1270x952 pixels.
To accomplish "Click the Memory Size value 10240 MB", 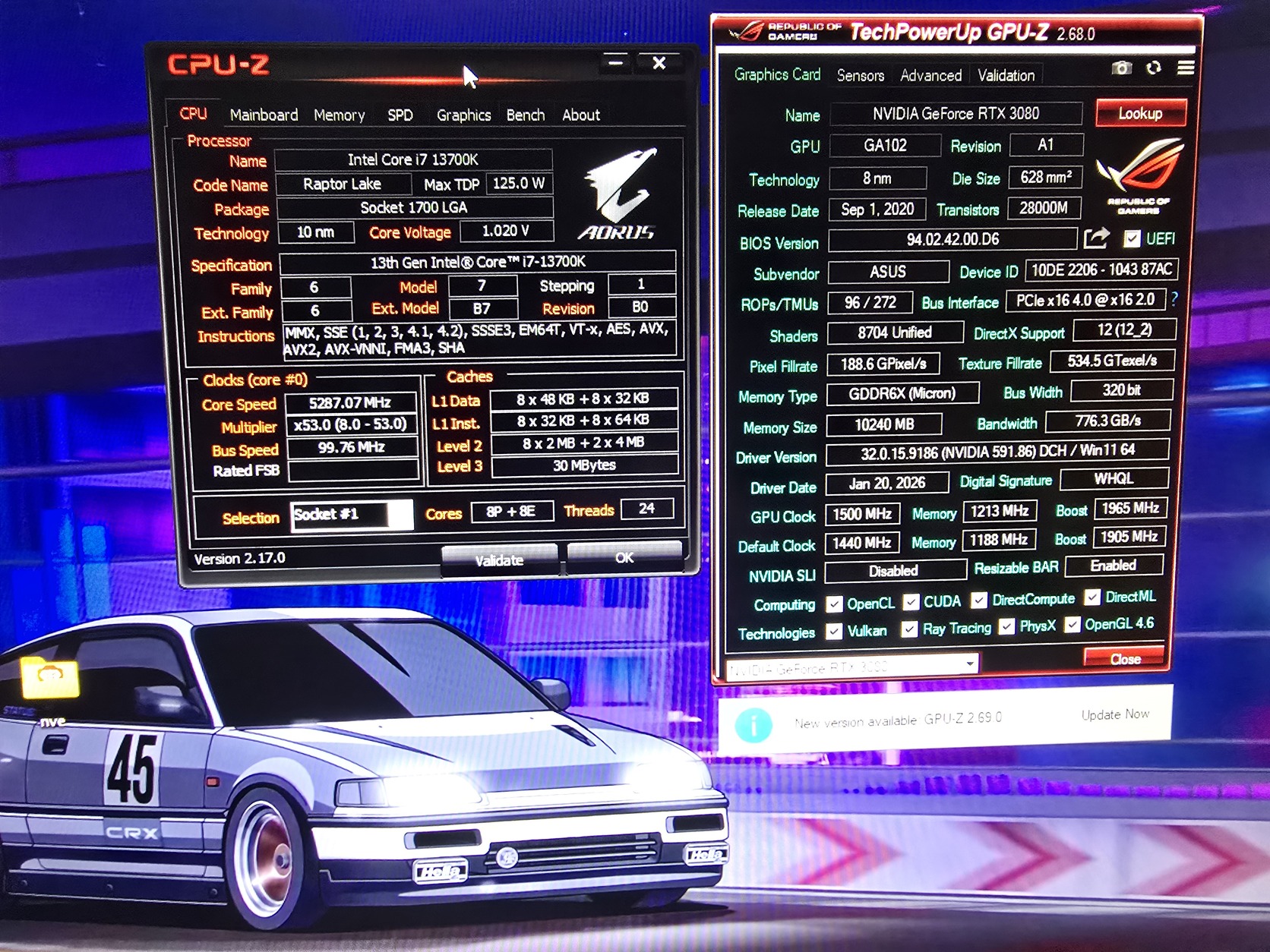I will click(884, 424).
